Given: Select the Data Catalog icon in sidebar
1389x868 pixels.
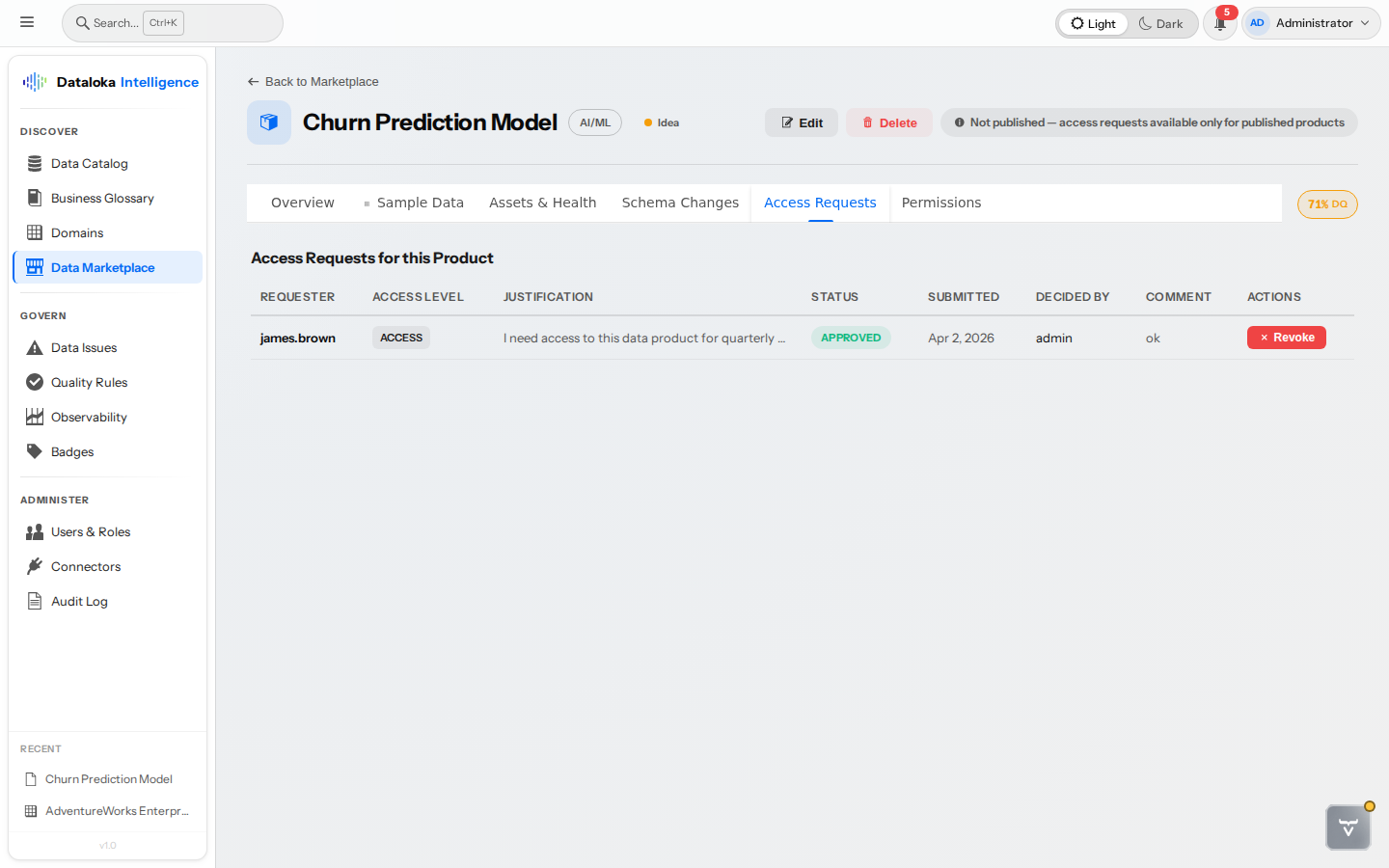Looking at the screenshot, I should (34, 163).
